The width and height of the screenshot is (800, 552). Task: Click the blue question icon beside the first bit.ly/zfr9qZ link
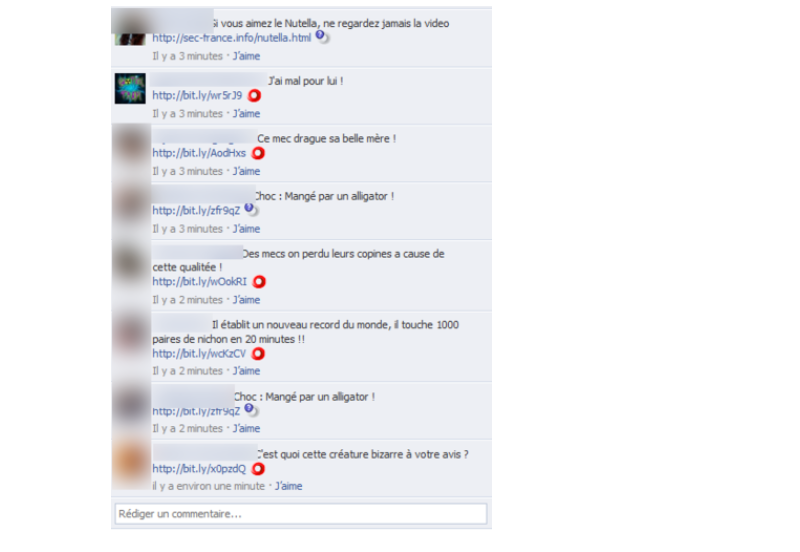coord(251,209)
